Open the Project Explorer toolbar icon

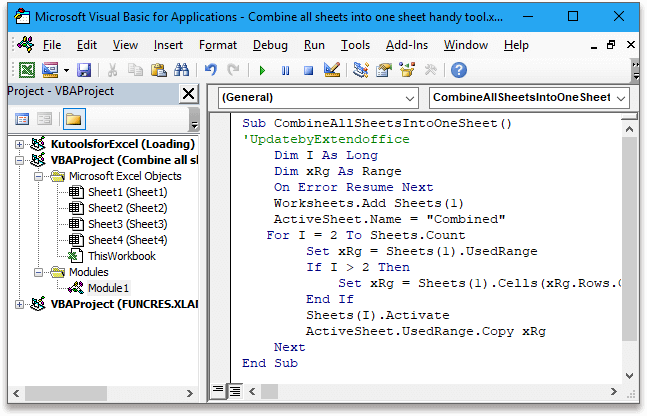(x=361, y=70)
